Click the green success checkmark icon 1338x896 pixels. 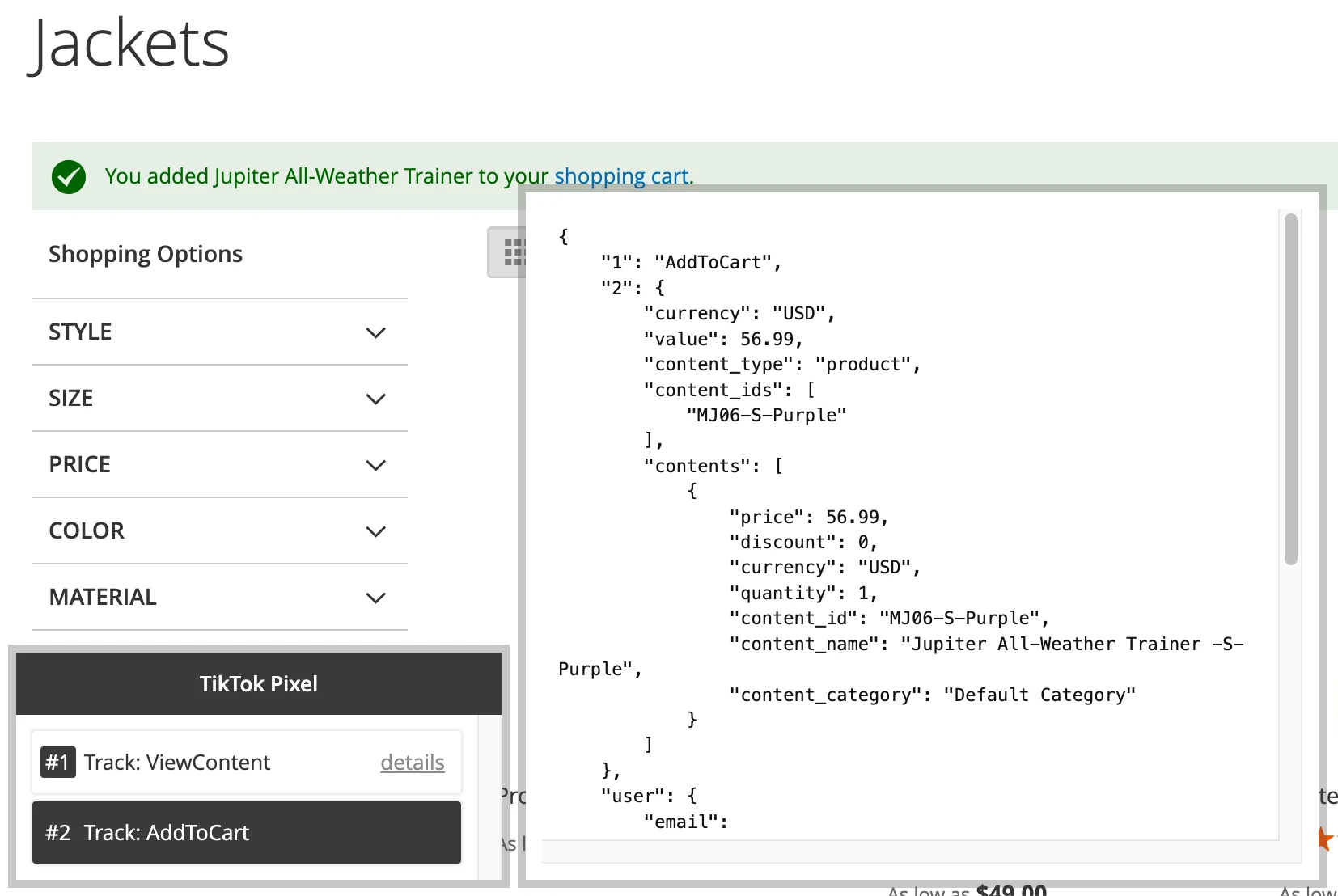tap(69, 176)
